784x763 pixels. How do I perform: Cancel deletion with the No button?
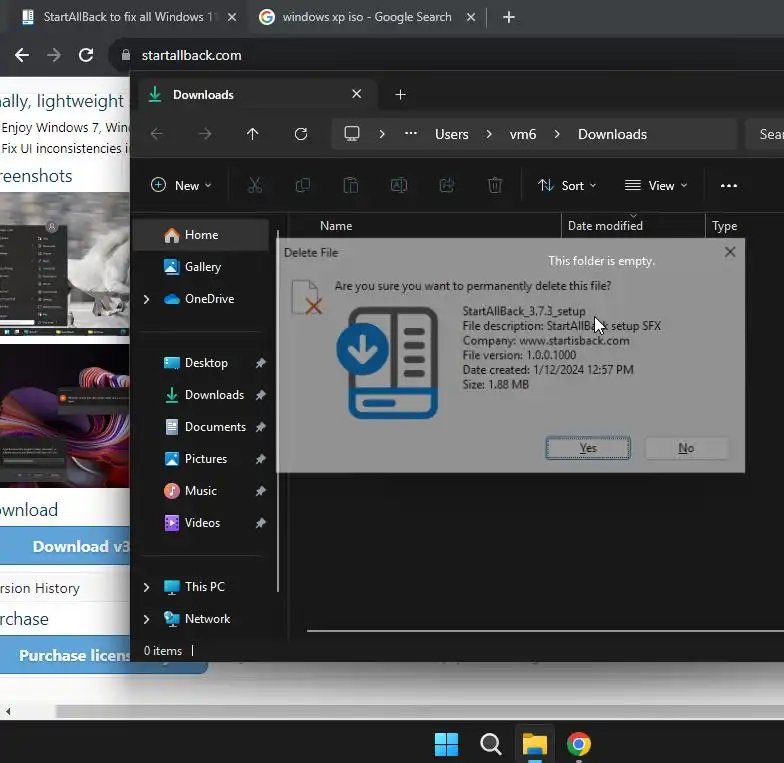(x=686, y=448)
